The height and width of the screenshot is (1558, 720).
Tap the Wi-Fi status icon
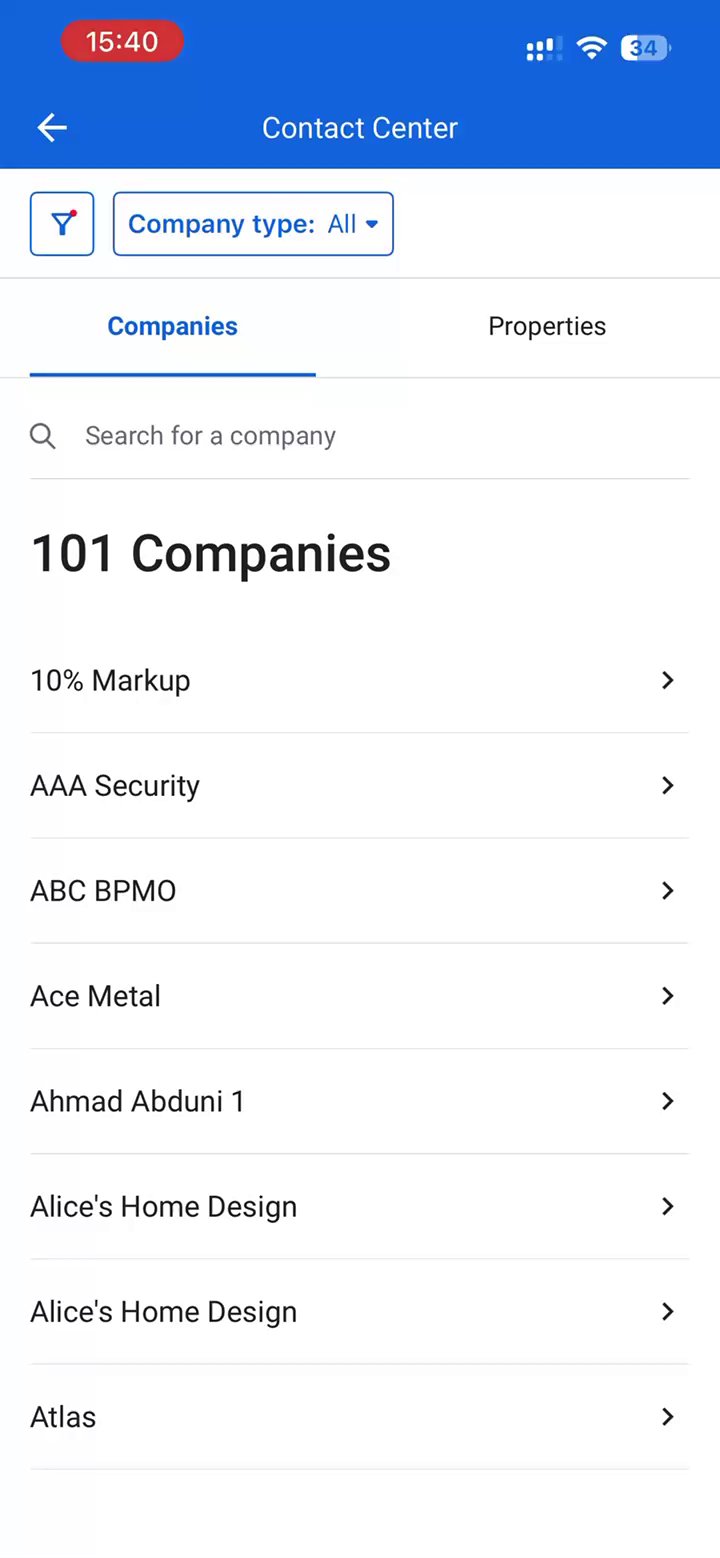point(592,48)
